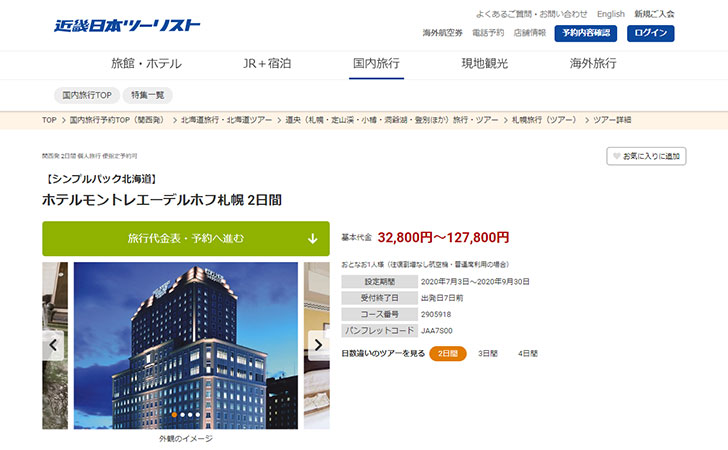Viewport: 728px width, 450px height.
Task: Click the ログイン button
Action: pos(650,33)
